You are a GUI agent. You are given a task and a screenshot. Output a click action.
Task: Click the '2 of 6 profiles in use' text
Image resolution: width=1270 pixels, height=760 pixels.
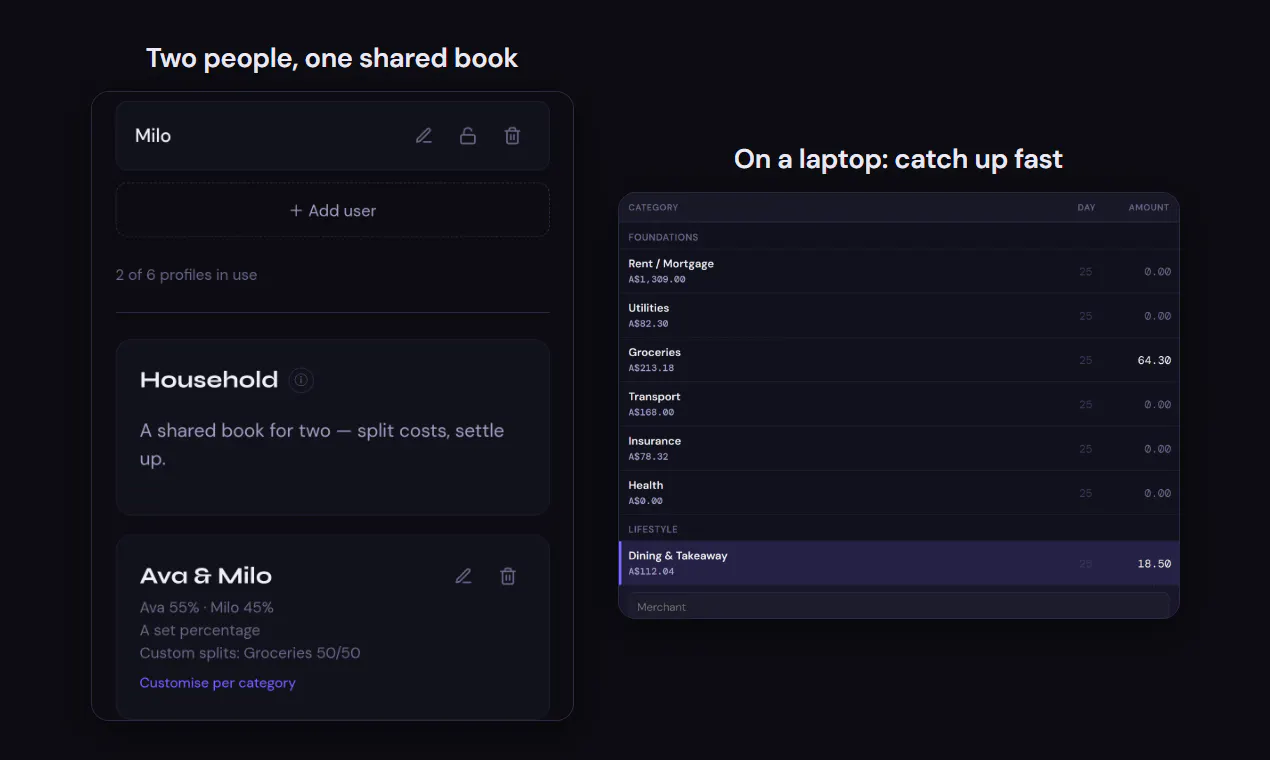coord(186,275)
